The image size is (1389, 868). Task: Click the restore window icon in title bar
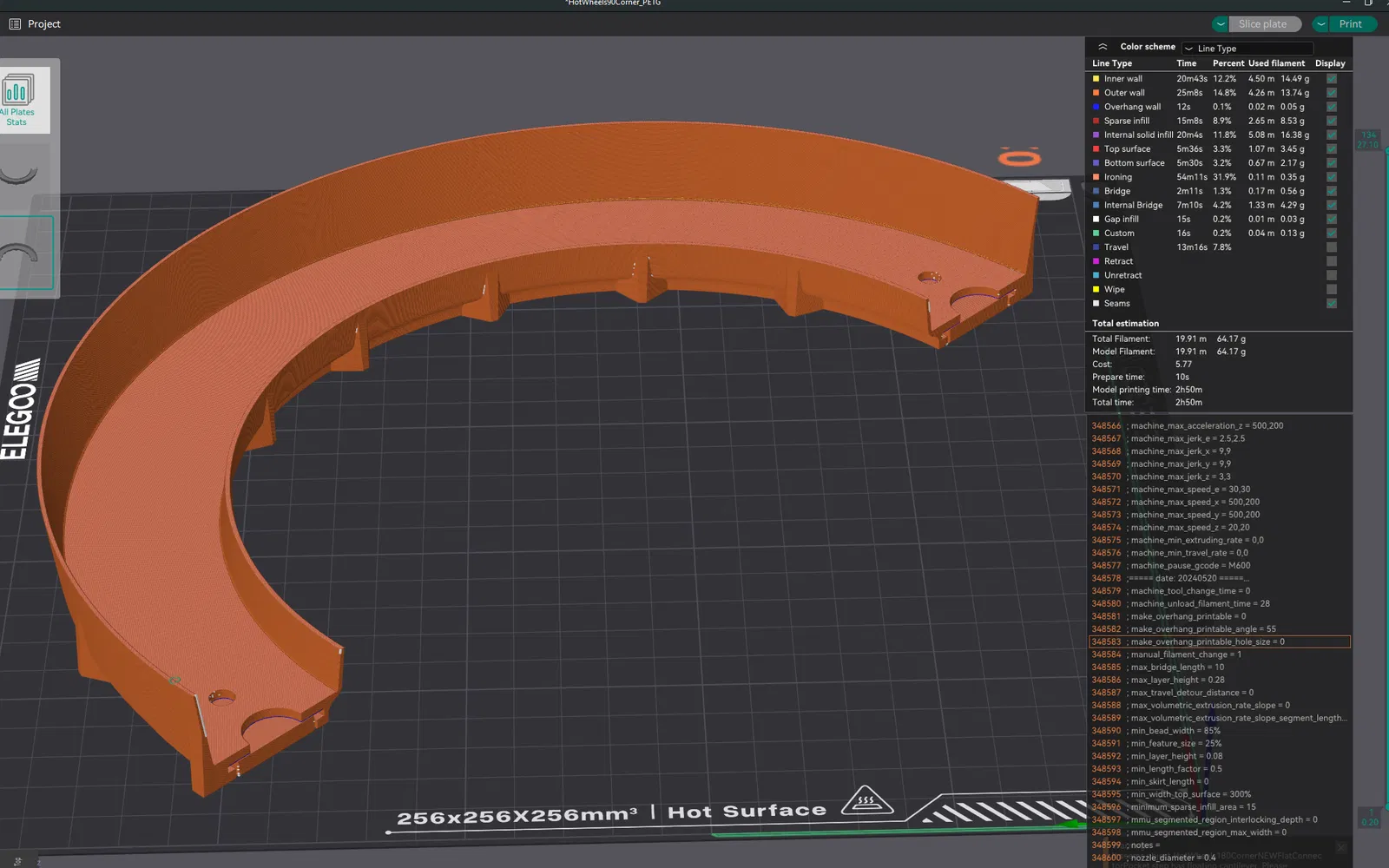coord(1368,3)
